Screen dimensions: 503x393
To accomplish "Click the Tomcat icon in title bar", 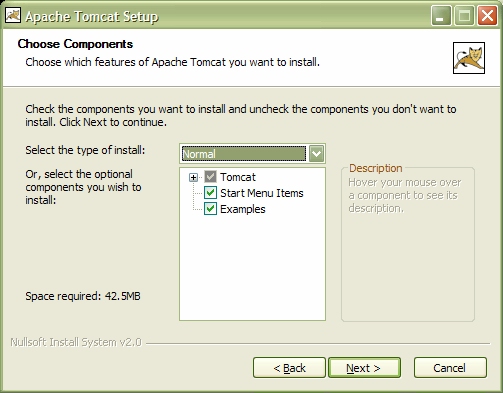I will tap(13, 15).
